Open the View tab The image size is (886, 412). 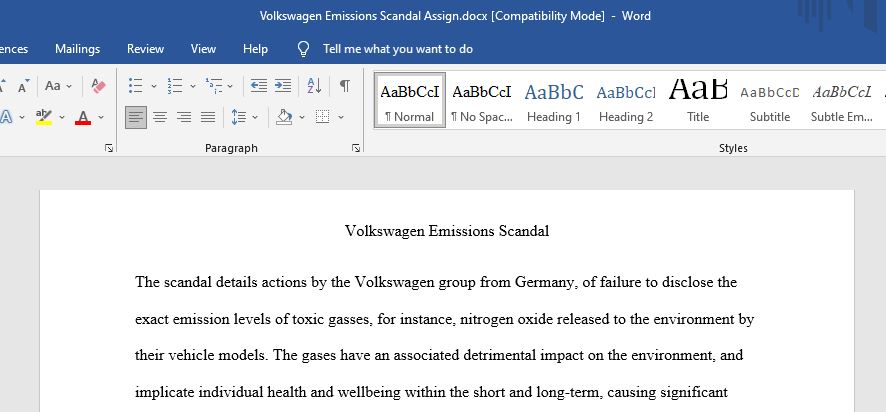[x=203, y=49]
